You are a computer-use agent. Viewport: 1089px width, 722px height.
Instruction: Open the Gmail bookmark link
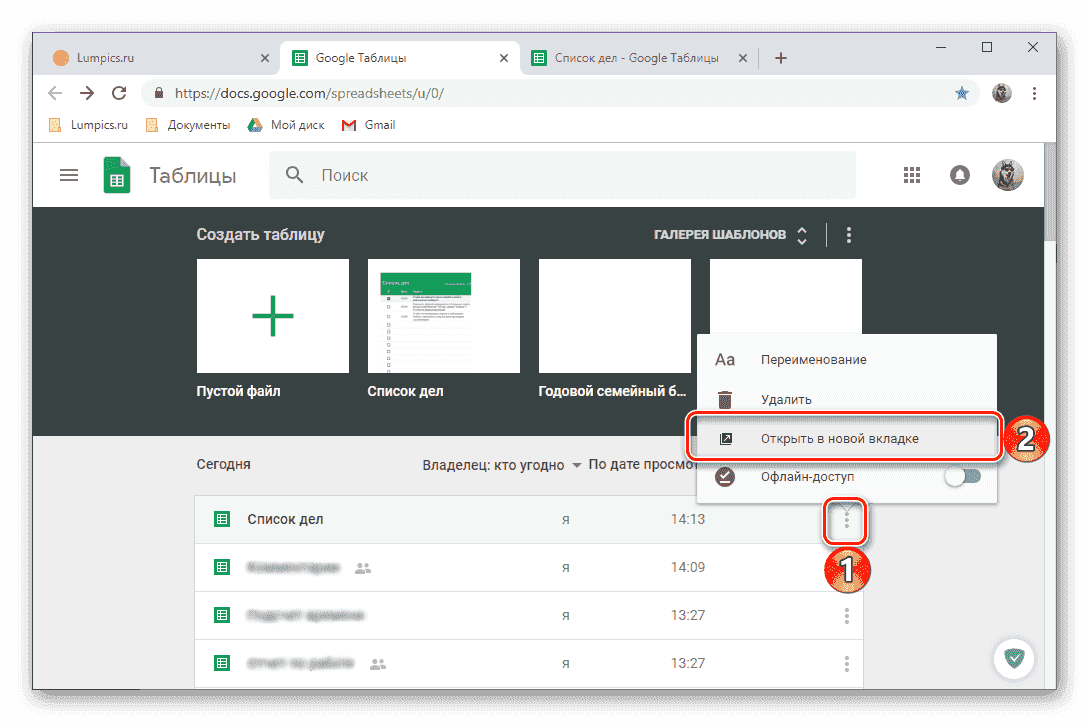click(368, 125)
